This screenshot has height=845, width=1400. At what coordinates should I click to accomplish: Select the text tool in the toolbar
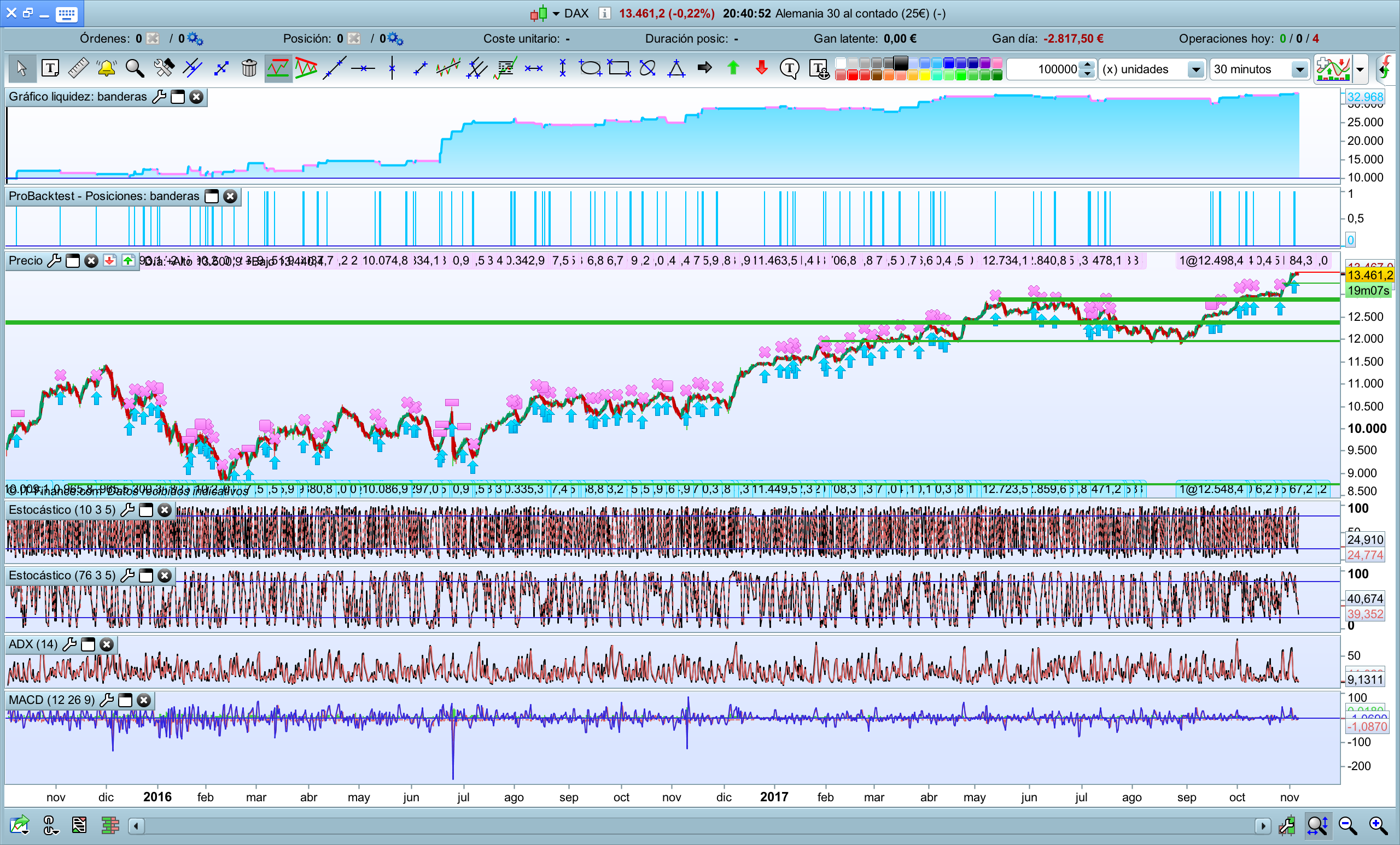coord(50,69)
